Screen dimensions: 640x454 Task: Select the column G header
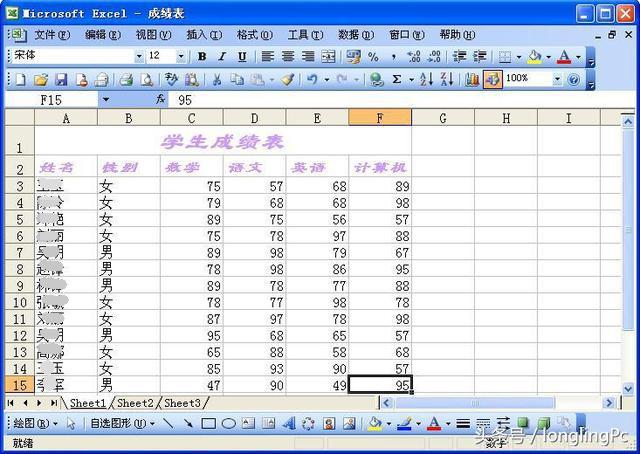click(x=443, y=118)
